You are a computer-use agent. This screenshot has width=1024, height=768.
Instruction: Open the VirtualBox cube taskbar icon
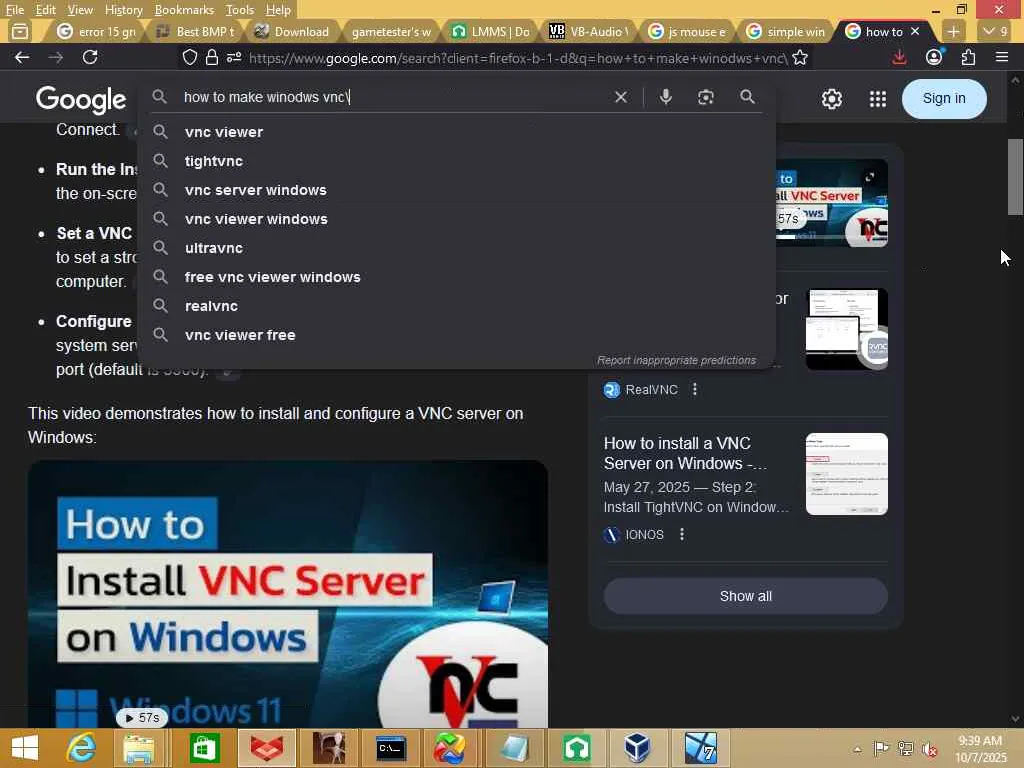[637, 748]
